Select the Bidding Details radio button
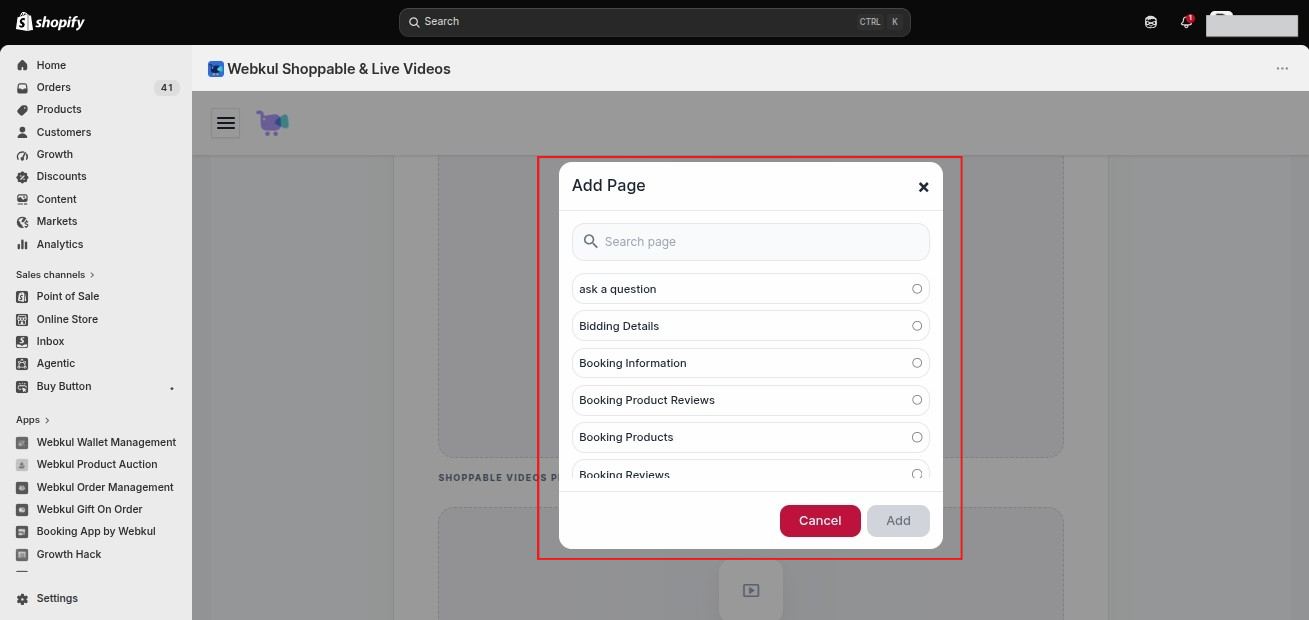 pos(917,326)
